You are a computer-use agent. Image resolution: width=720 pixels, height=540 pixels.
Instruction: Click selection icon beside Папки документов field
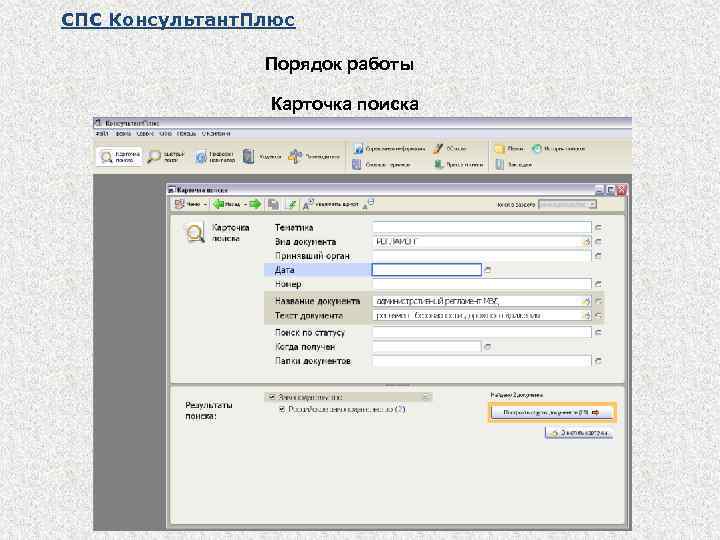(598, 361)
